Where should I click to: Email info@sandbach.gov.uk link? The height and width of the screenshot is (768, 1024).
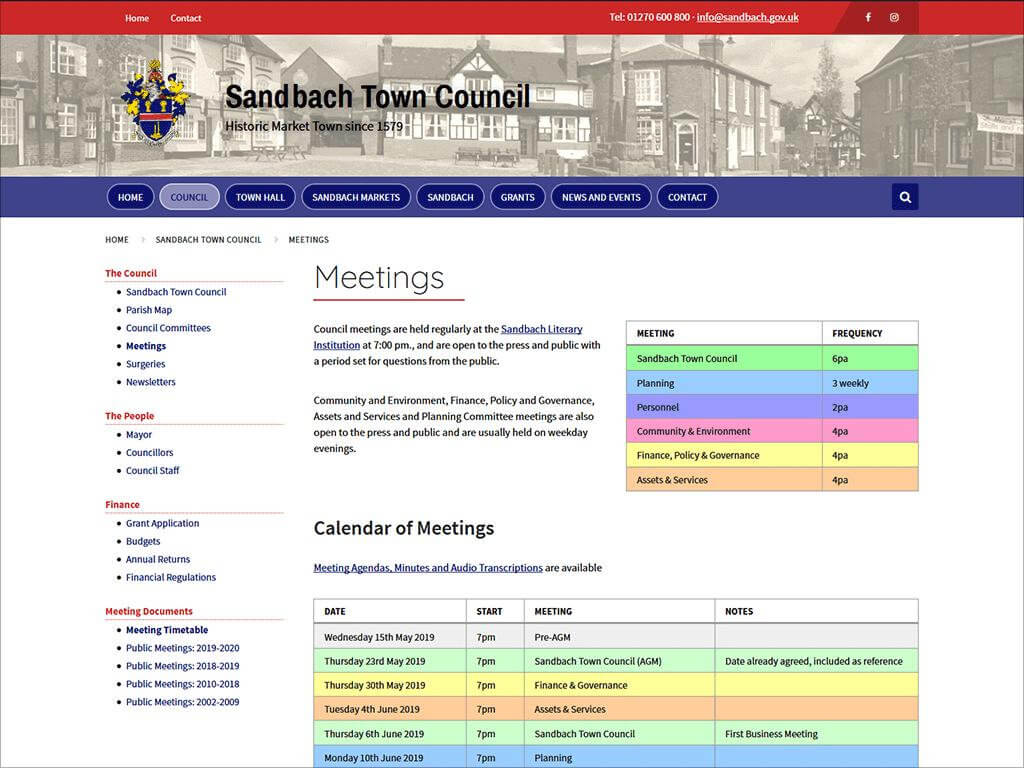pos(747,18)
